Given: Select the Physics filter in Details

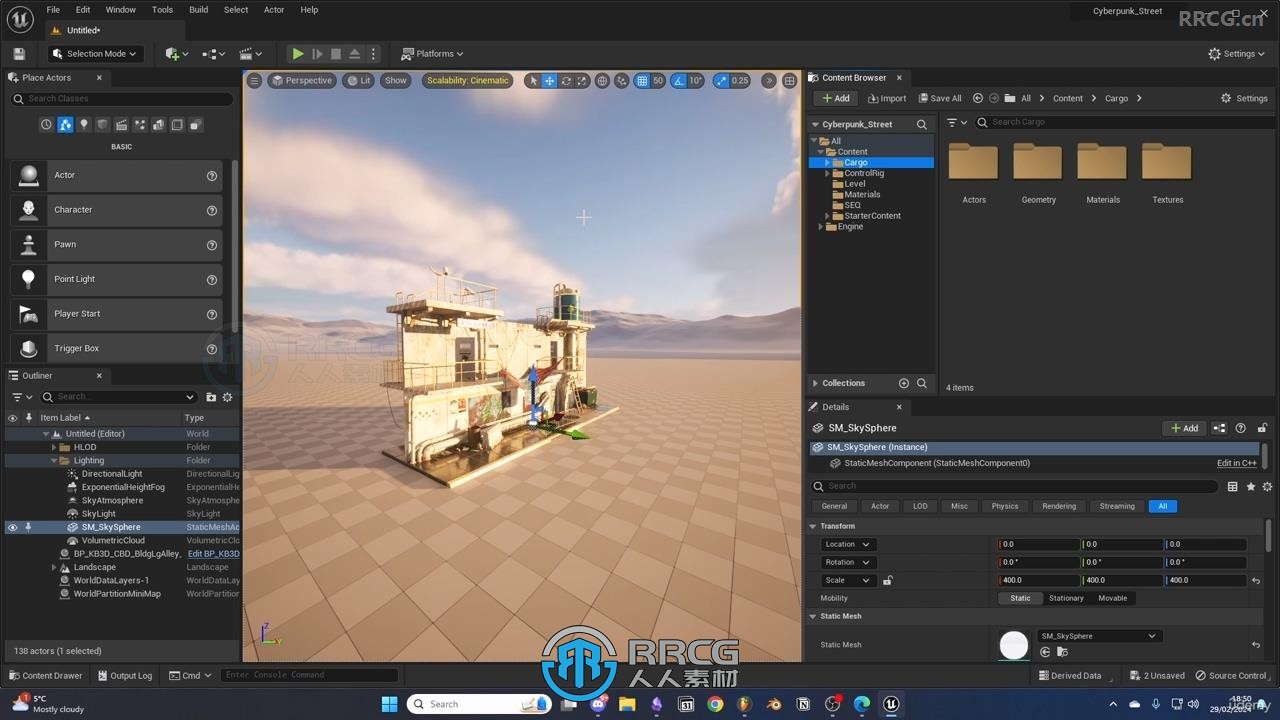Looking at the screenshot, I should 1005,506.
